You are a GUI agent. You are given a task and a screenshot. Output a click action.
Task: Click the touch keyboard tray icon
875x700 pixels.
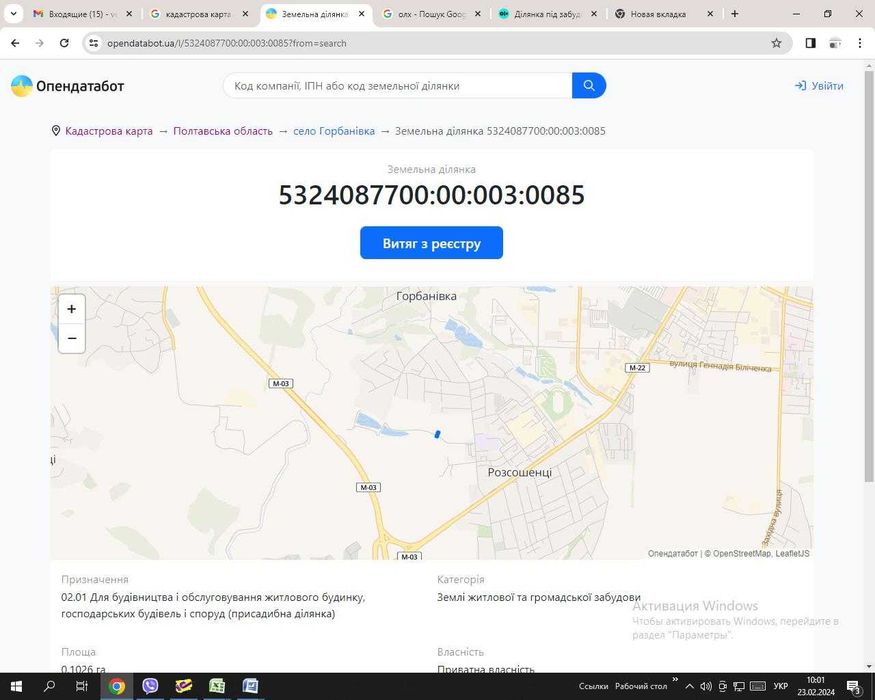tap(758, 687)
